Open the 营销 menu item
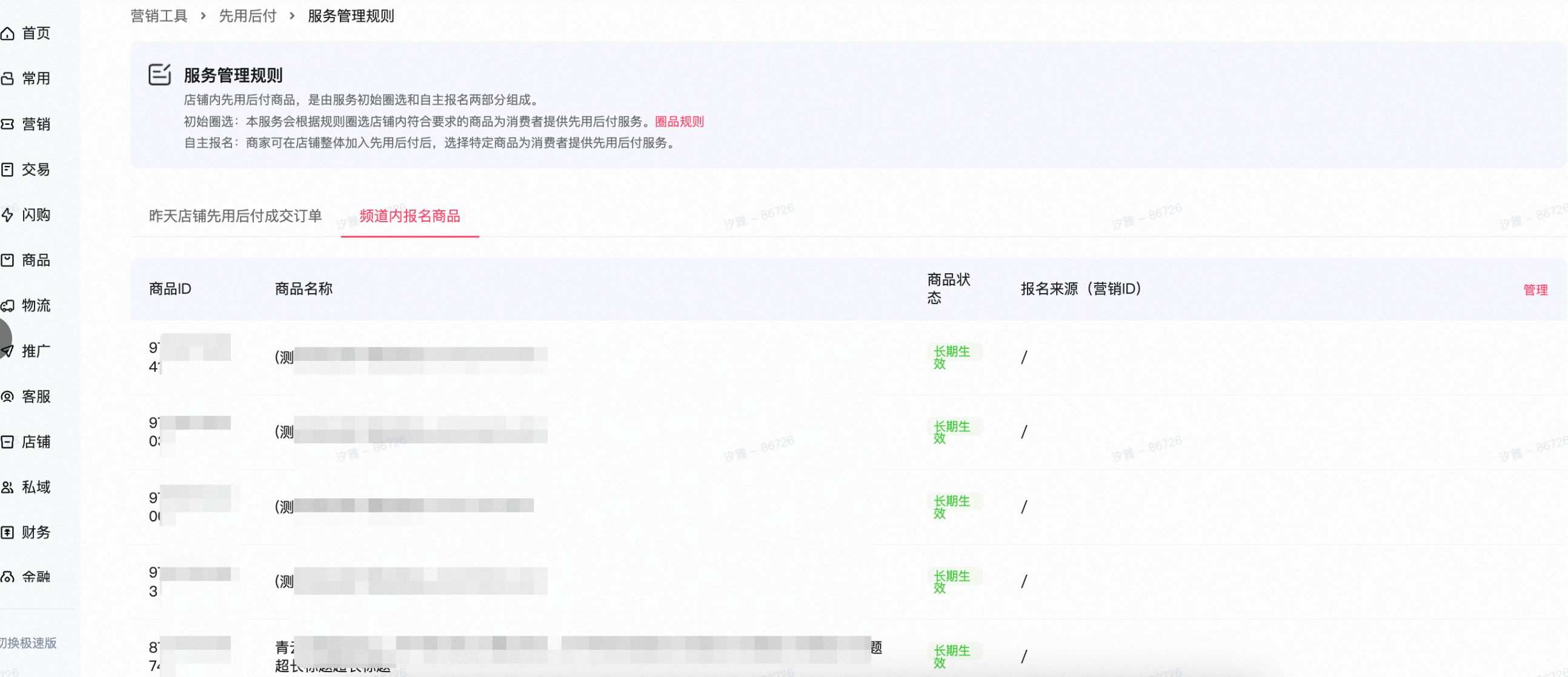Image resolution: width=1568 pixels, height=677 pixels. click(36, 124)
